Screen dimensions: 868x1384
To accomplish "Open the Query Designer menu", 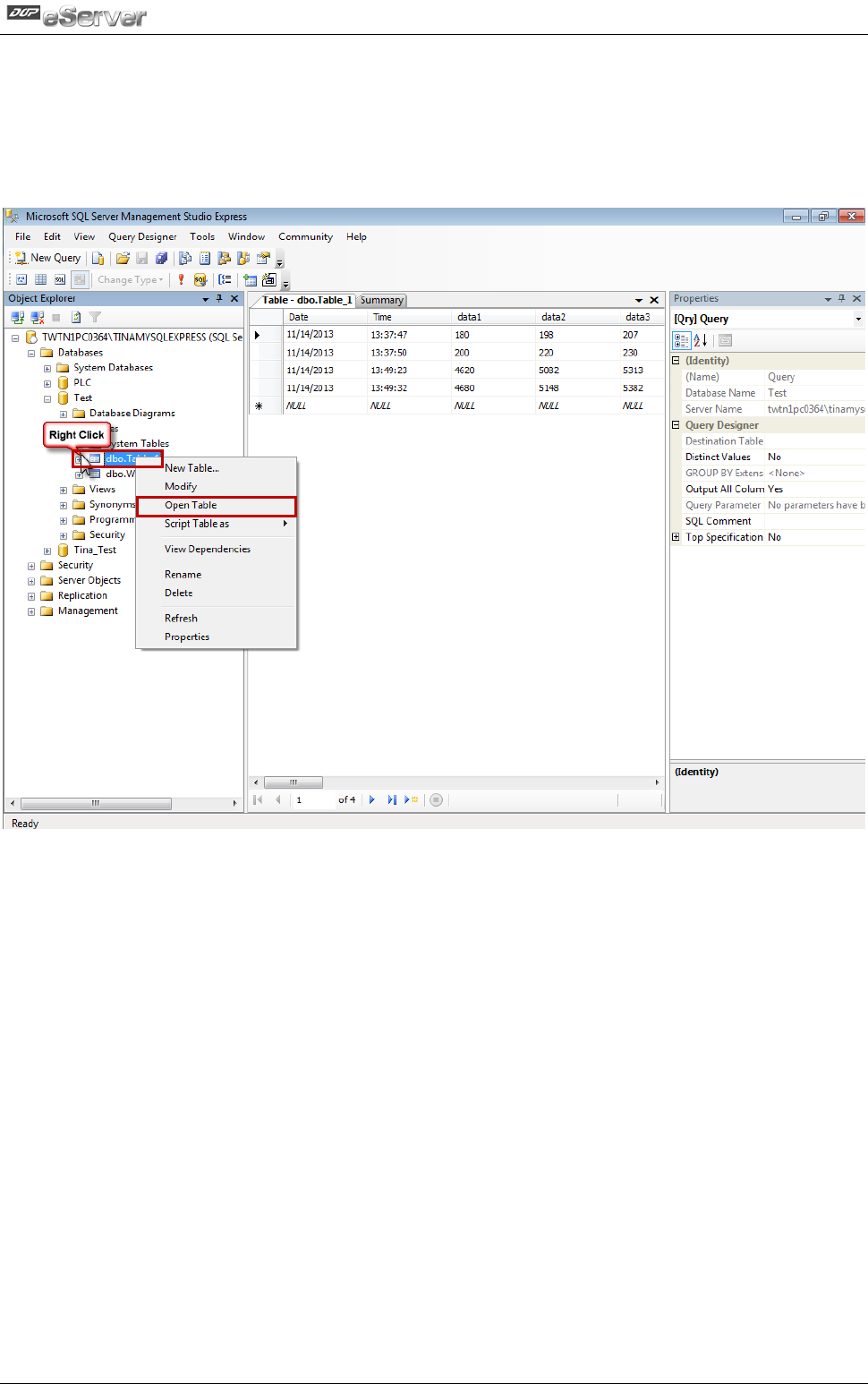I will (142, 236).
